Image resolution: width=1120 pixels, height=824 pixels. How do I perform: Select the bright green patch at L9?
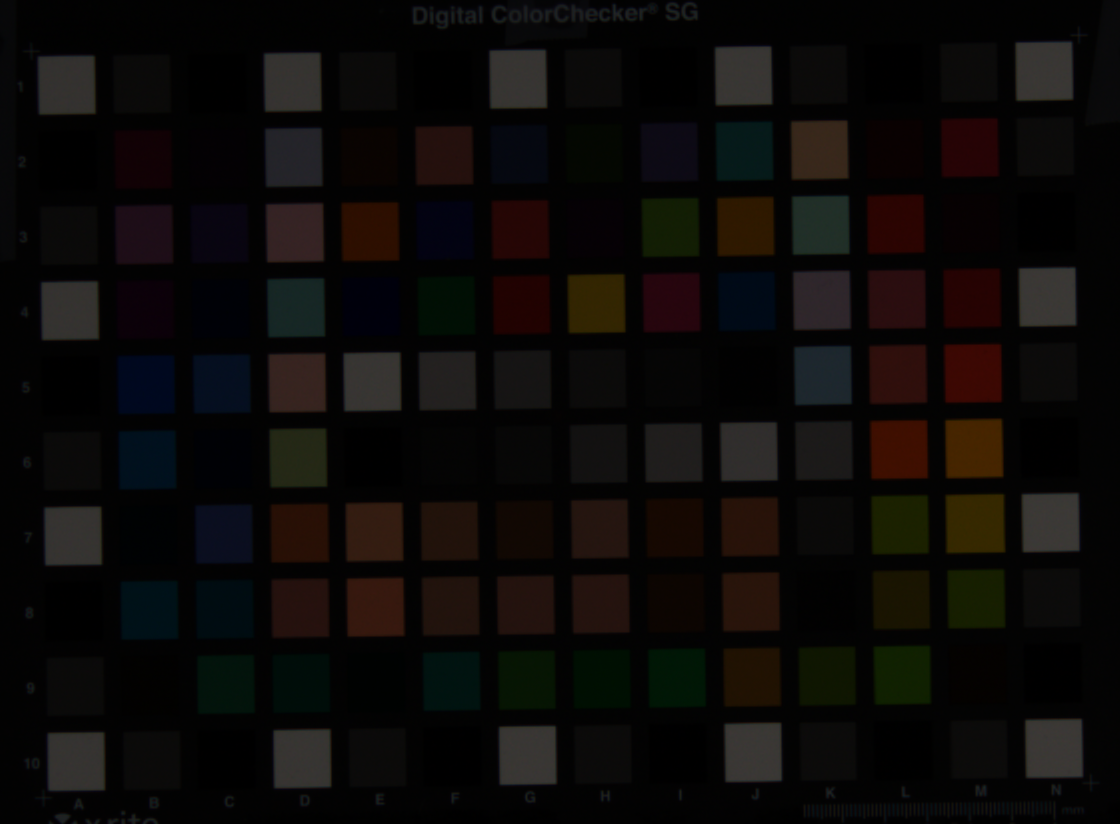tap(902, 675)
